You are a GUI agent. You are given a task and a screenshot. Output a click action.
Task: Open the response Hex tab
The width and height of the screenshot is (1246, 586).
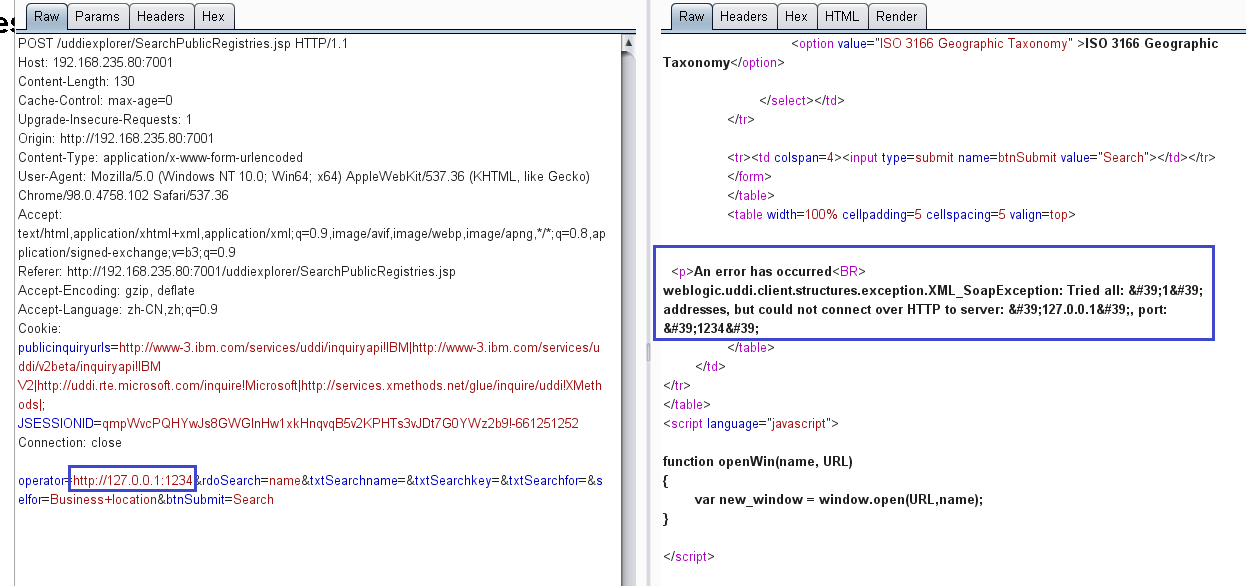796,16
